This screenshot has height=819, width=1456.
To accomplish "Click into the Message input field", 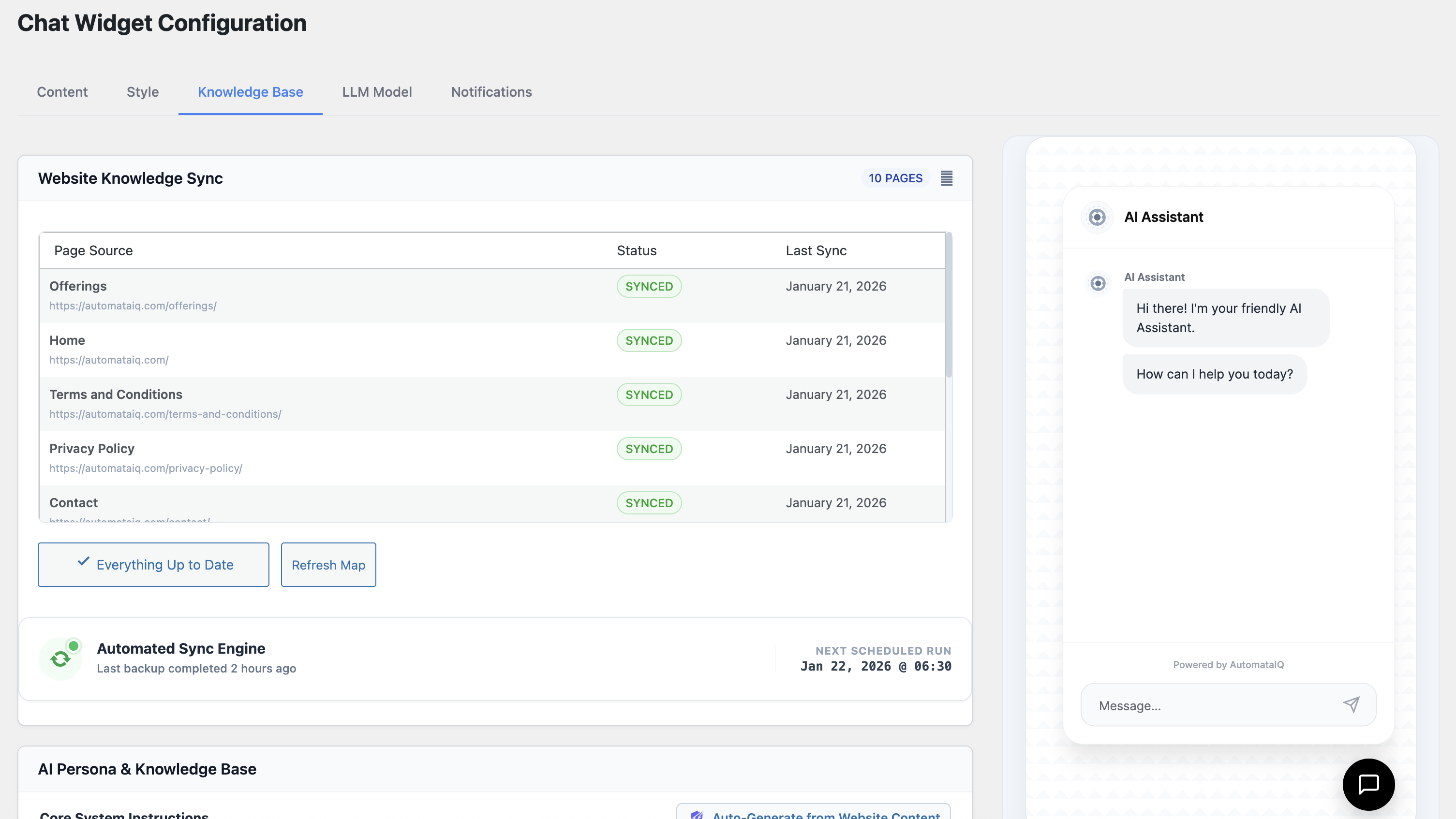I will tap(1187, 704).
